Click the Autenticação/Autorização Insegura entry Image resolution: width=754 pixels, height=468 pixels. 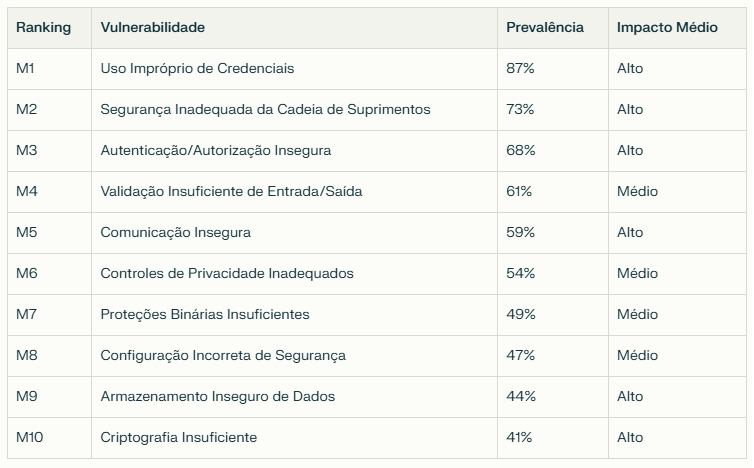click(216, 151)
